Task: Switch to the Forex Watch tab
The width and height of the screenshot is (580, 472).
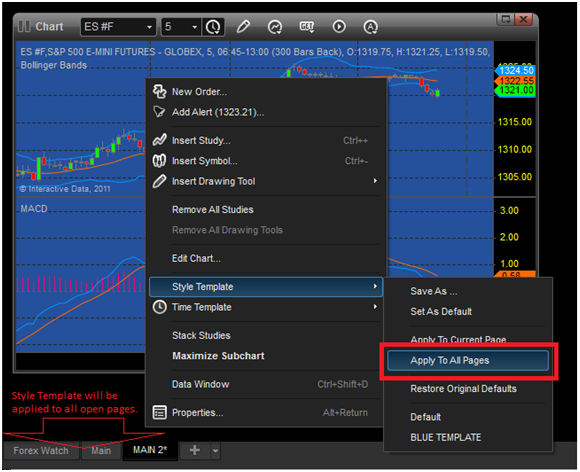Action: tap(41, 451)
